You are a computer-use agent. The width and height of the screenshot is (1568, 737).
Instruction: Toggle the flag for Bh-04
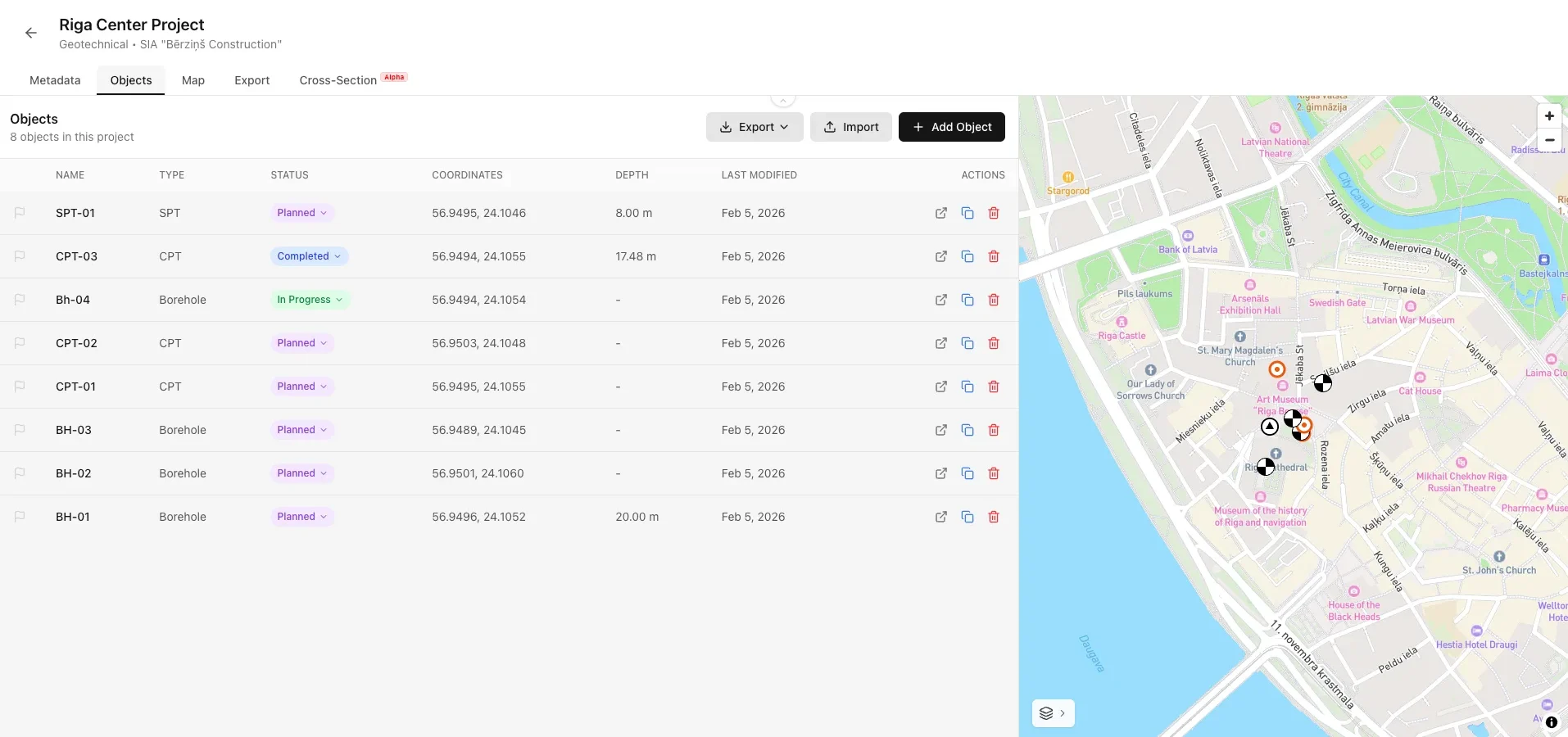[x=20, y=300]
